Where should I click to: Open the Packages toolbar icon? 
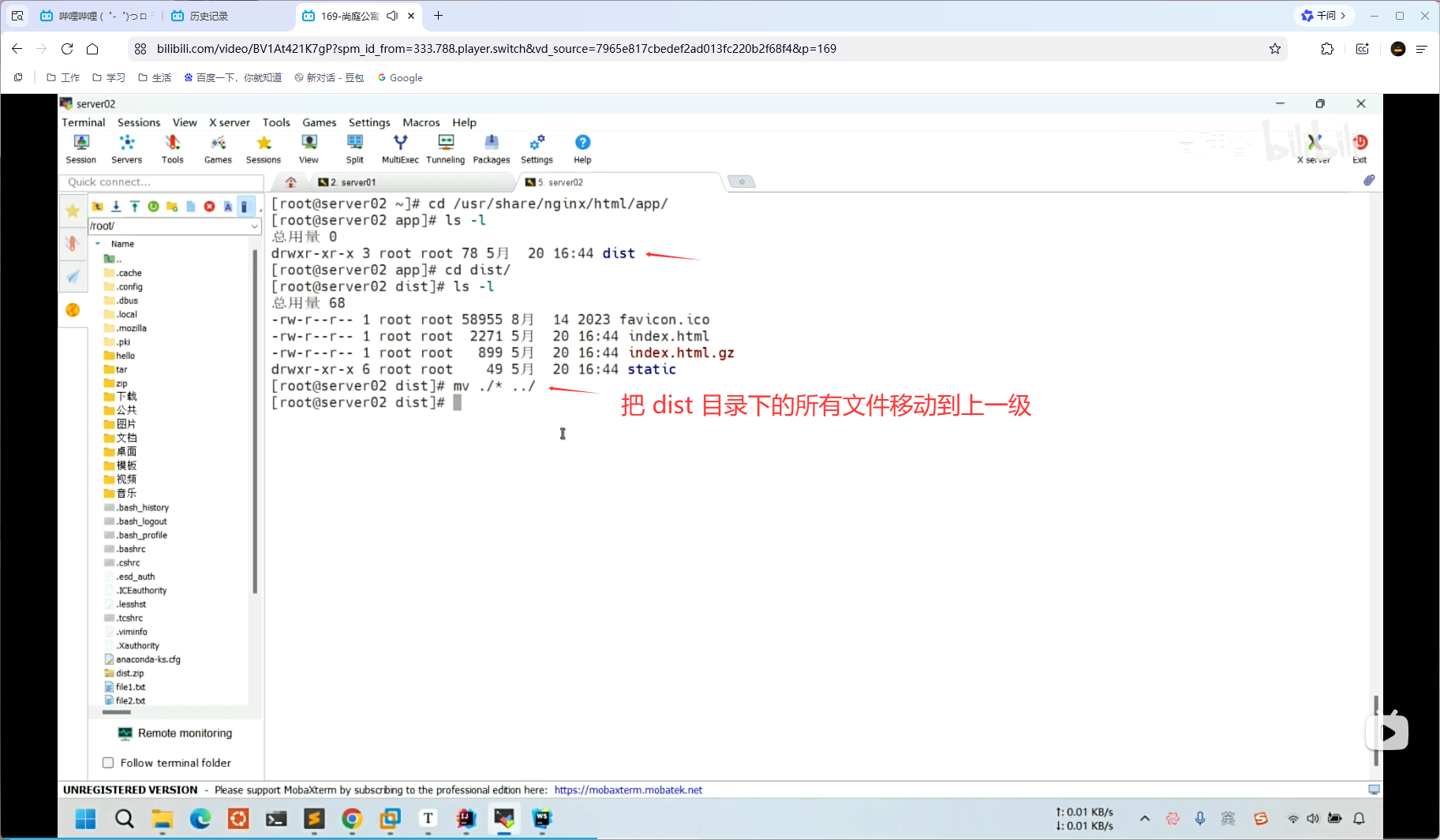click(492, 149)
